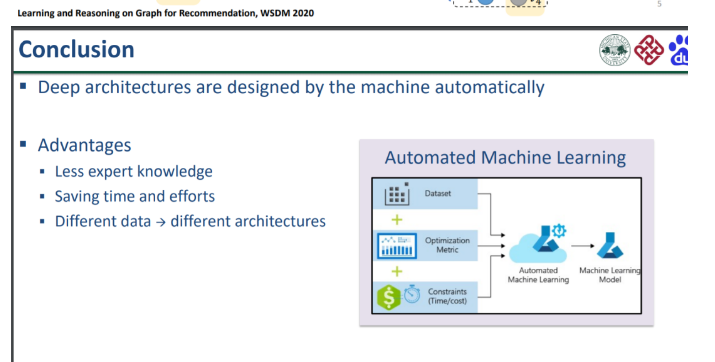Click the blue Baidu paw logo
This screenshot has height=362, width=715.
(x=678, y=50)
